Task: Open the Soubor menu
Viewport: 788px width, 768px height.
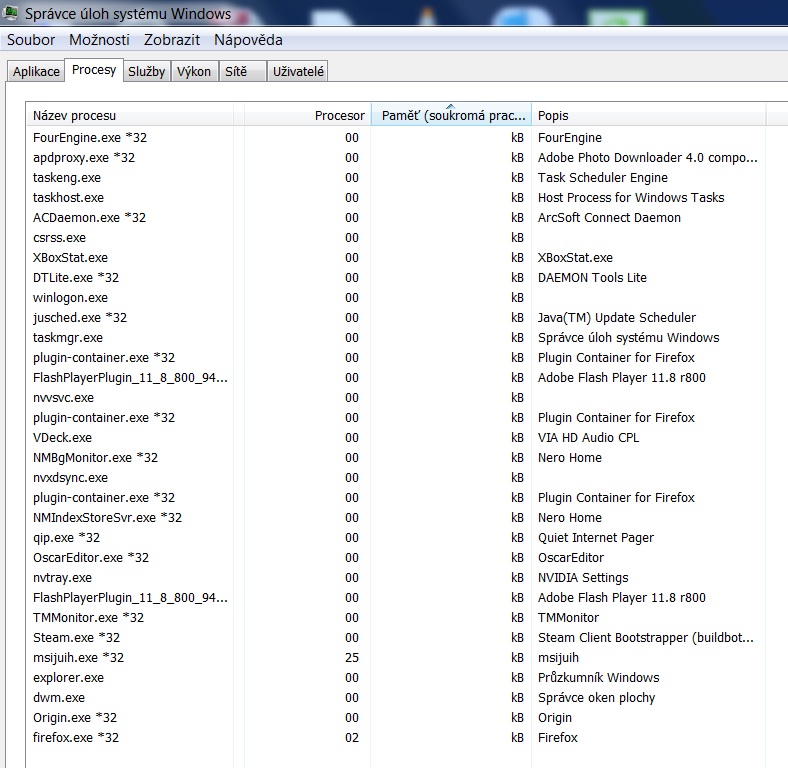Action: point(31,40)
